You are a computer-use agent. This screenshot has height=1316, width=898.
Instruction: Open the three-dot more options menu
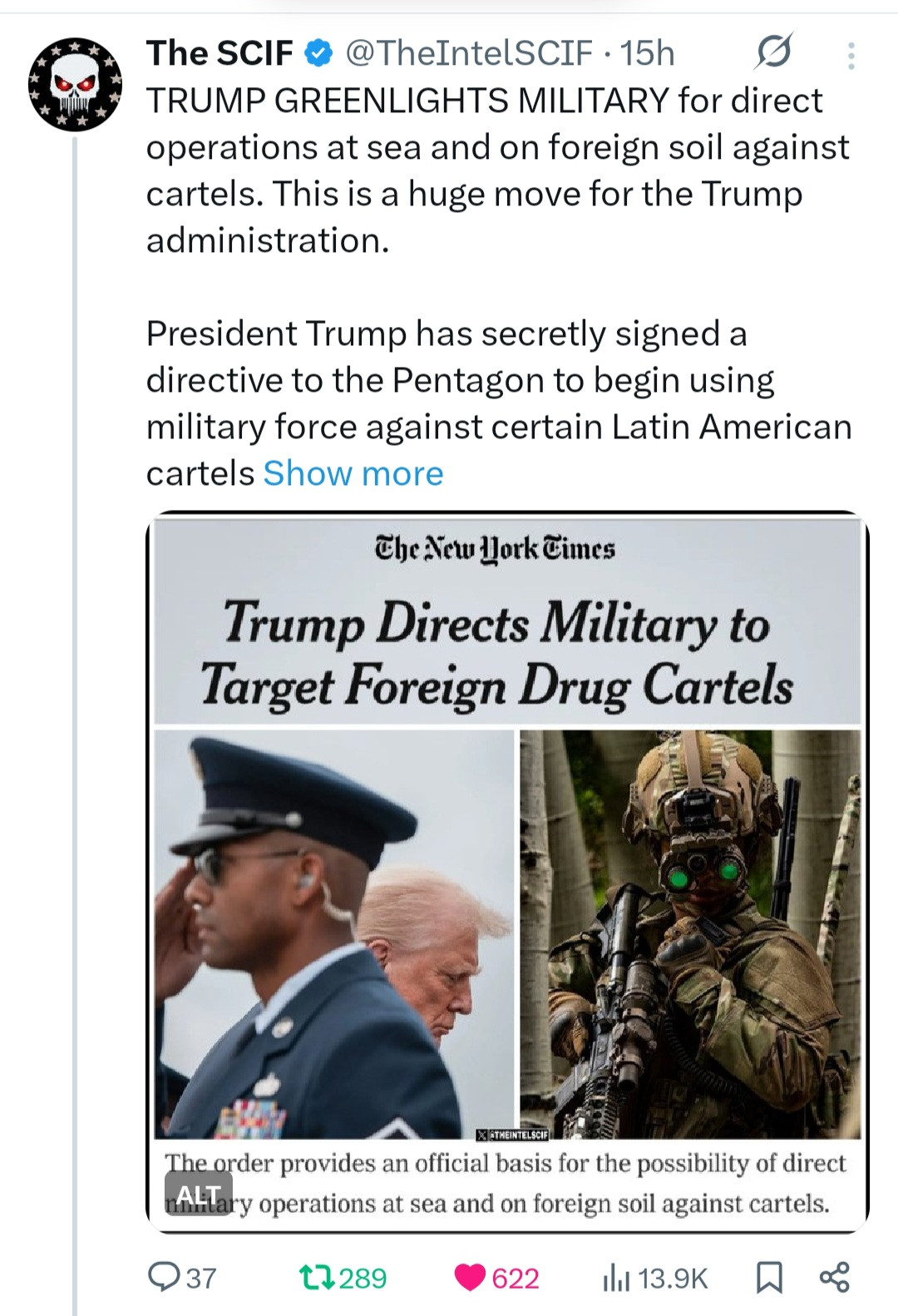851,55
